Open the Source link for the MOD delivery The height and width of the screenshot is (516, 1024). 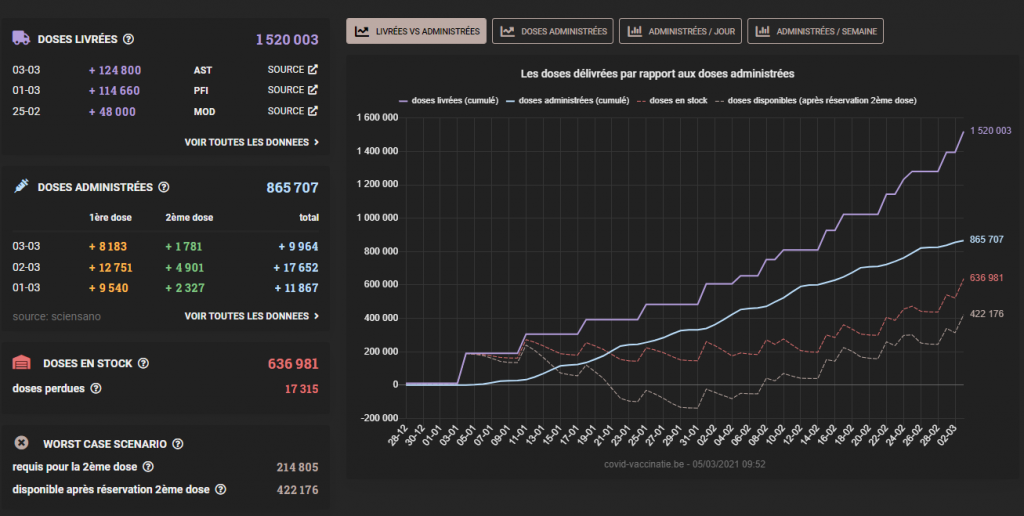tap(292, 111)
